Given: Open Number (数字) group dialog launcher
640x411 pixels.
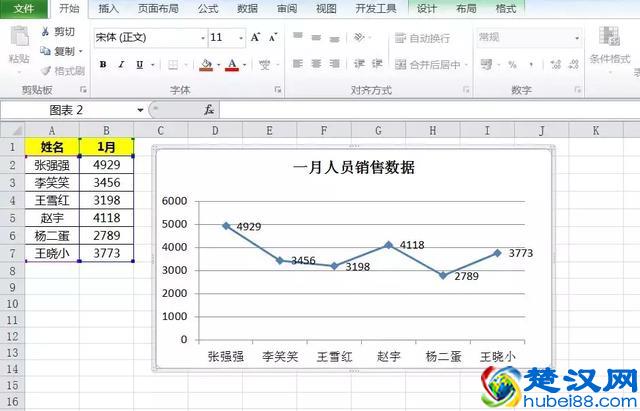Looking at the screenshot, I should 578,89.
